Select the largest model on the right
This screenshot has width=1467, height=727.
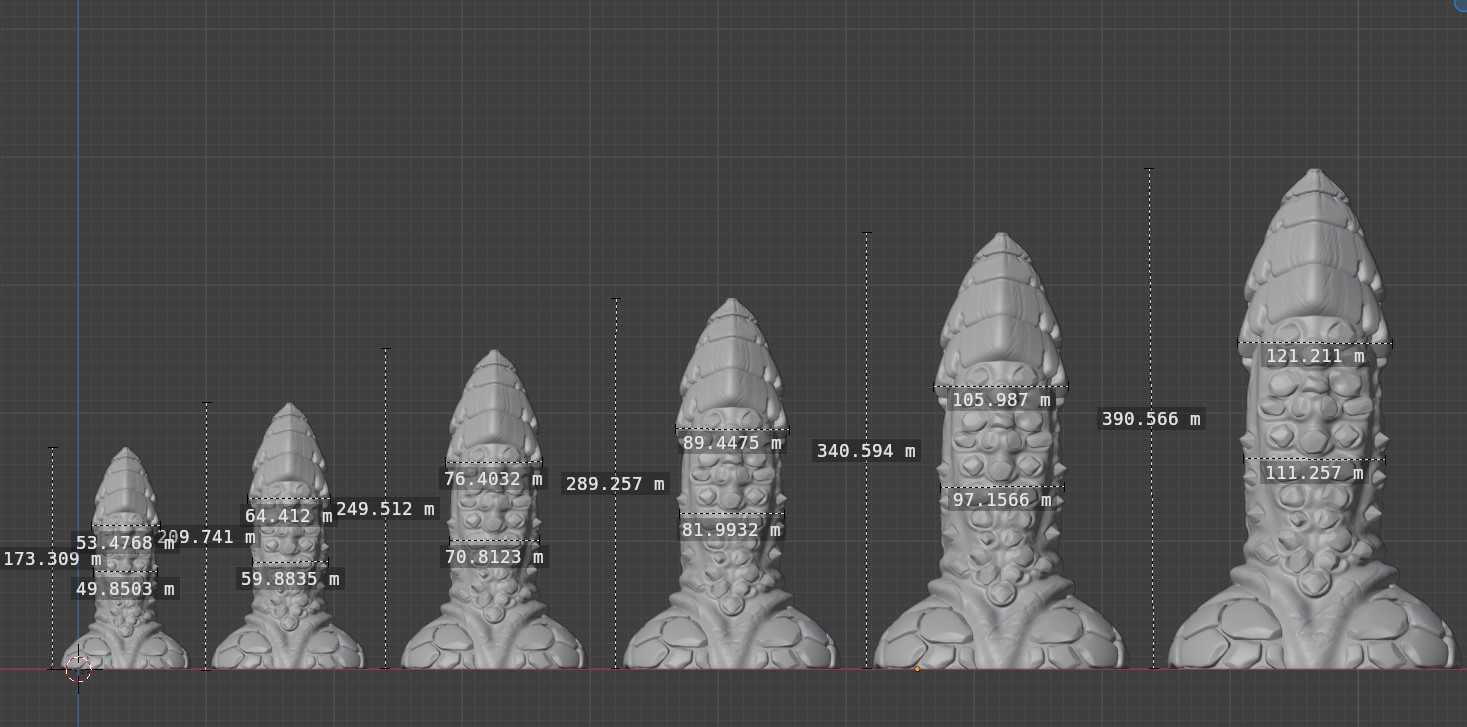[x=1313, y=418]
